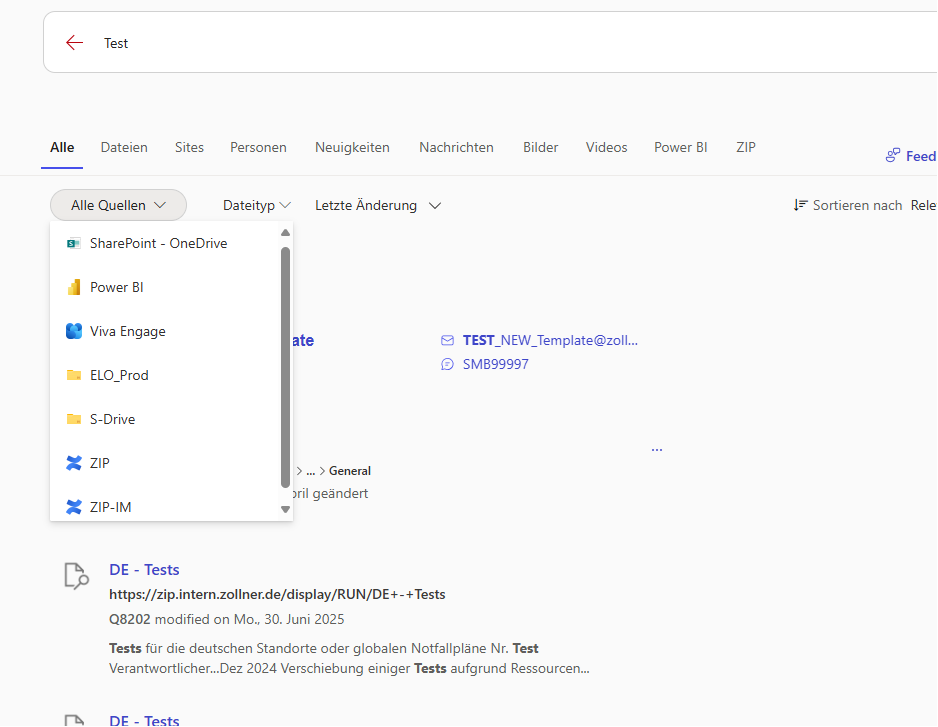Screen dimensions: 938x727
Task: Click the snippet line starting "Tests für die deutschen"
Action: click(x=324, y=649)
